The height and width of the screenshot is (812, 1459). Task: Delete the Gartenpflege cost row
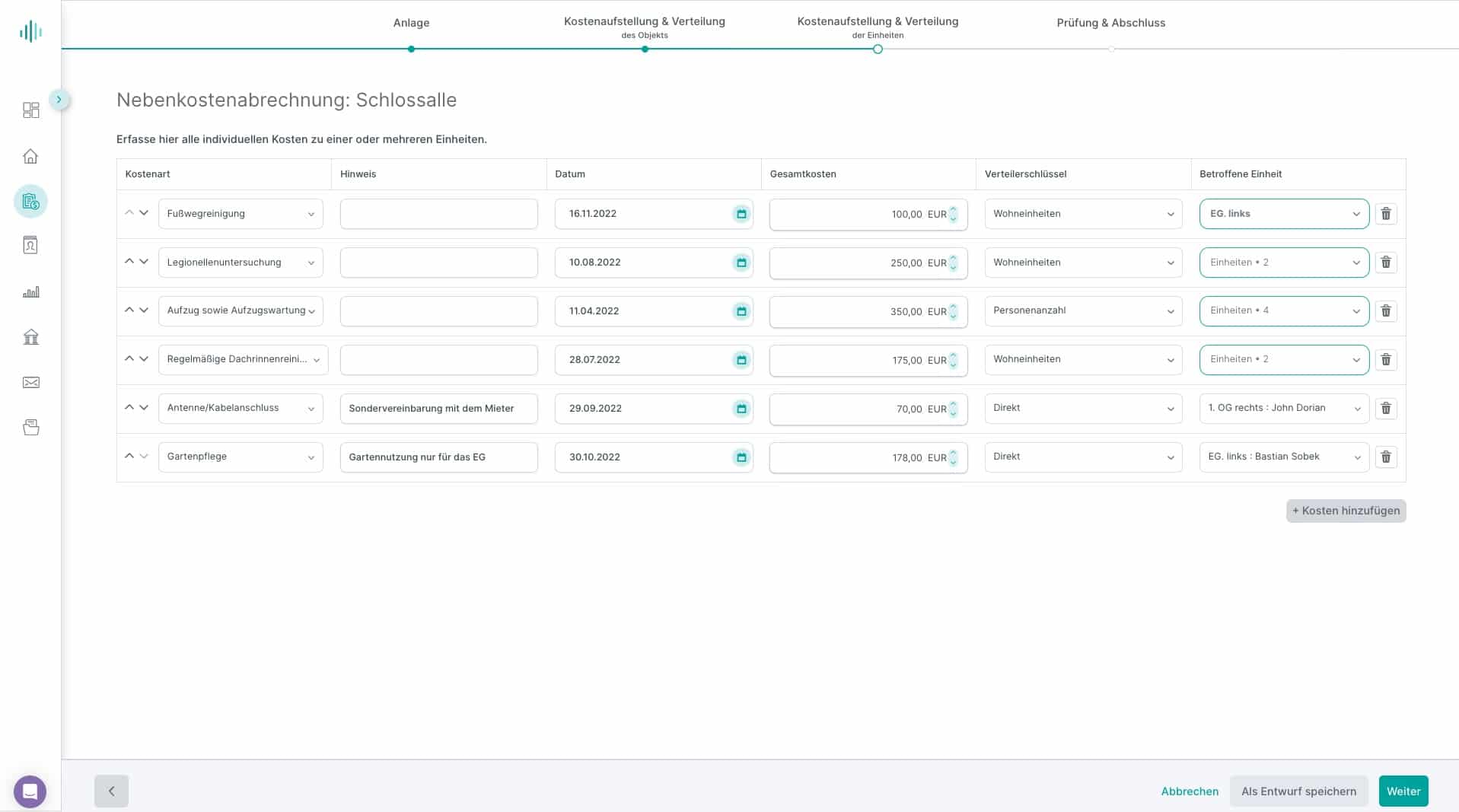point(1386,457)
